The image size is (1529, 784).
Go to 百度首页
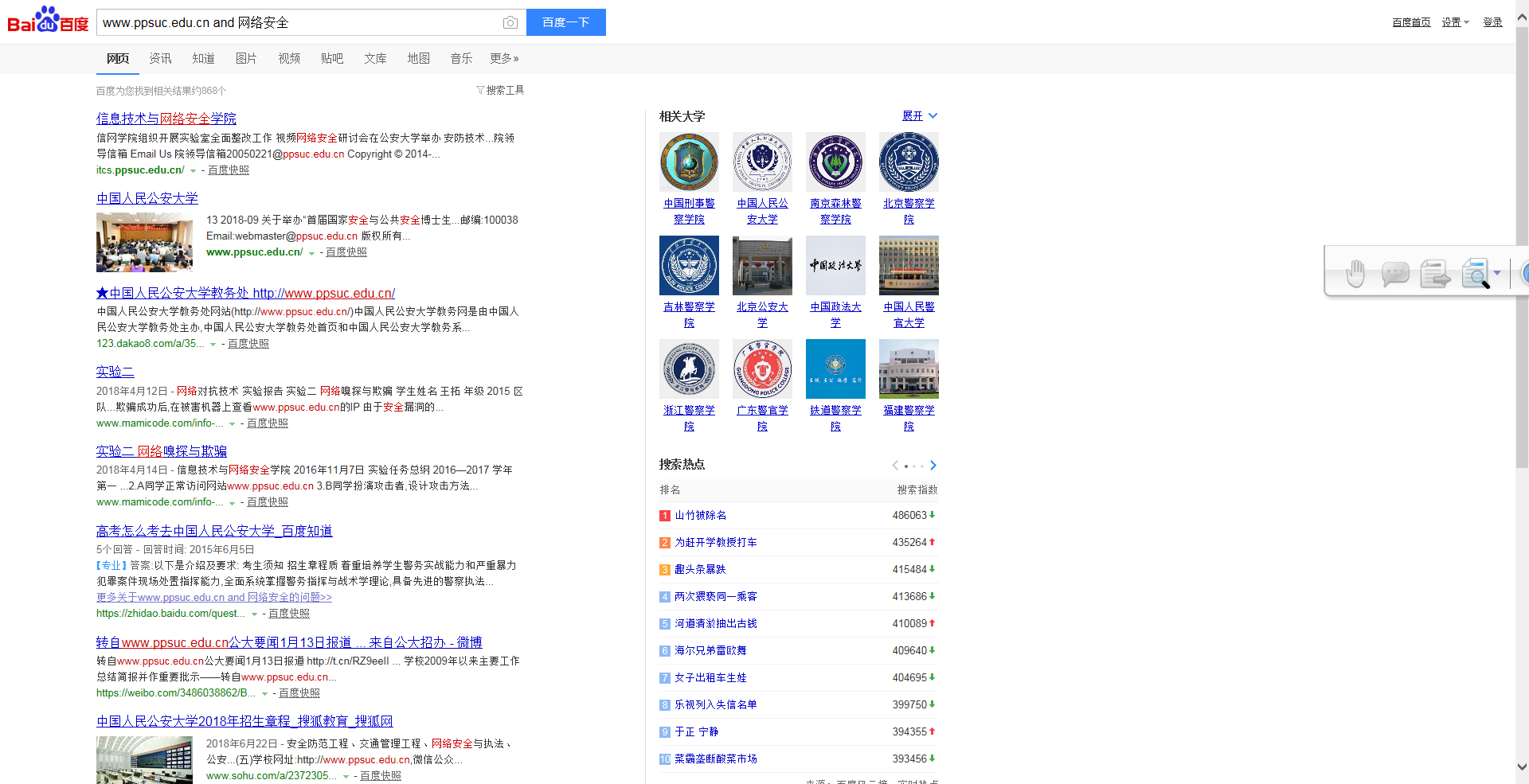tap(1411, 22)
